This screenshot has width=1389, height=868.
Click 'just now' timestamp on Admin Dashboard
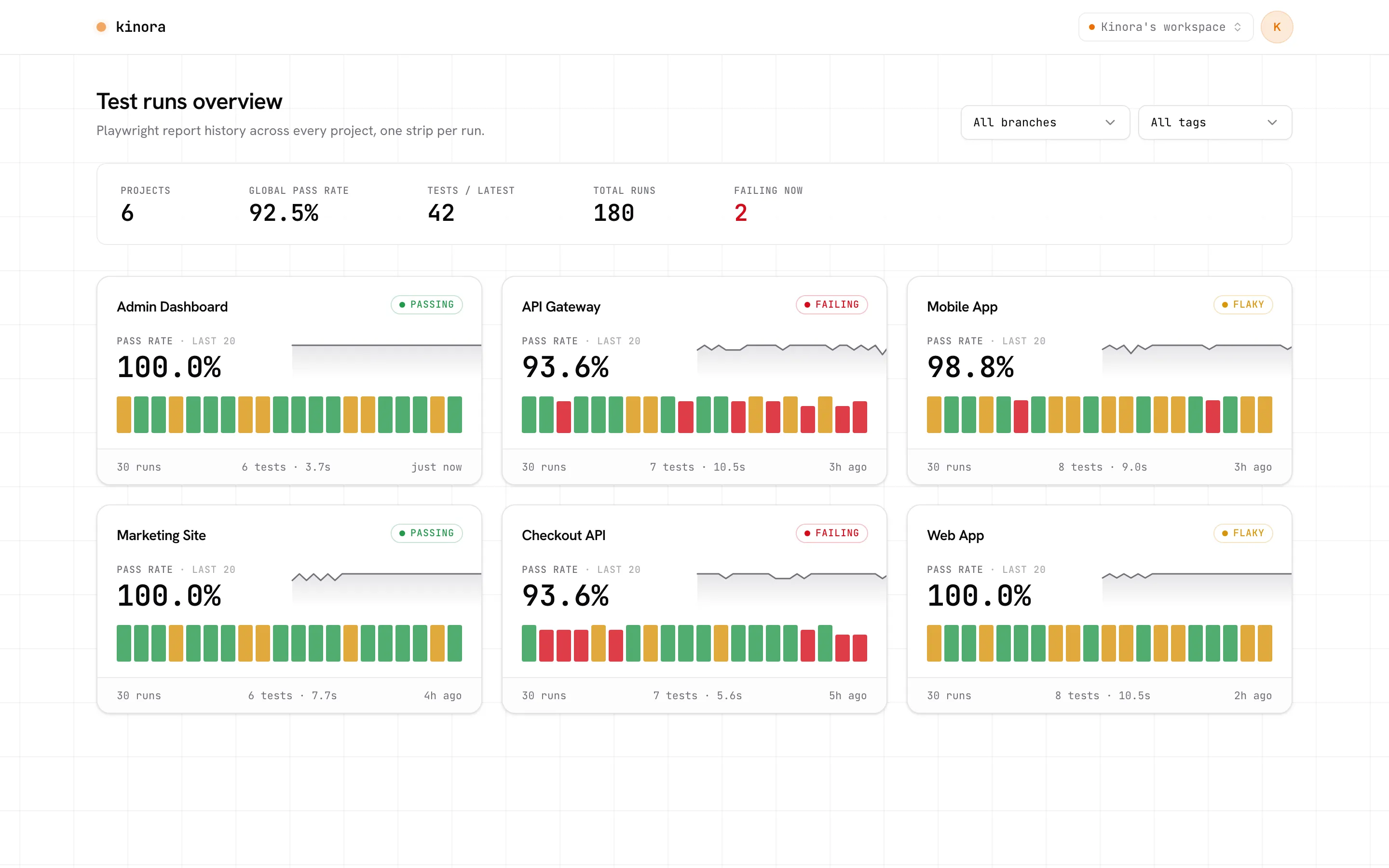coord(436,467)
